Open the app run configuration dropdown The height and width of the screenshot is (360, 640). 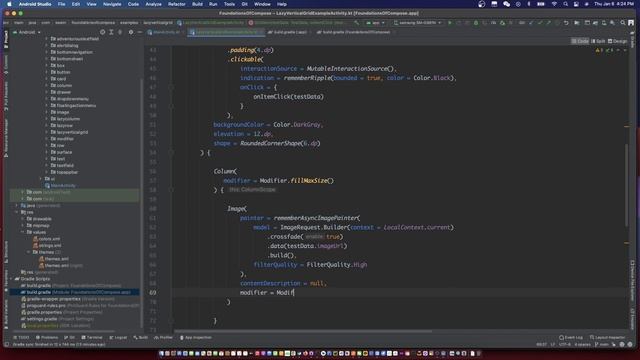point(376,23)
